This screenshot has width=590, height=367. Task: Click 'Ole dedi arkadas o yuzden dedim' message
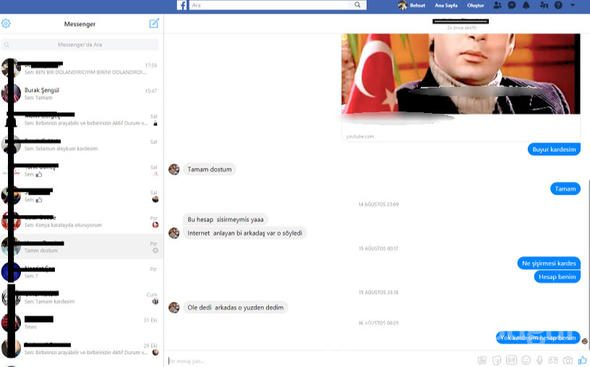coord(235,308)
